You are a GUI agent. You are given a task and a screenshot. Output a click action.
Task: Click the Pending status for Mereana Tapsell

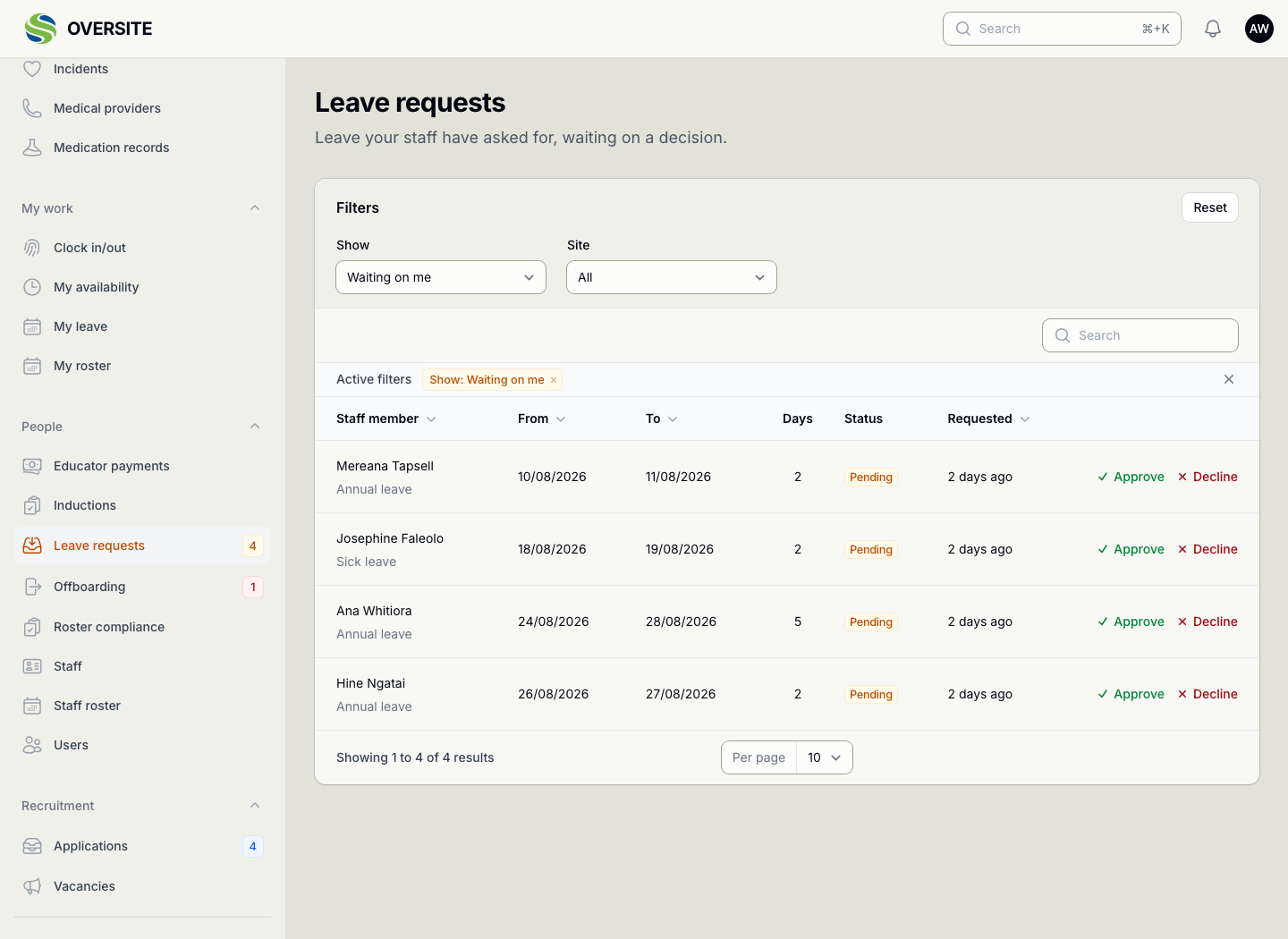coord(871,477)
